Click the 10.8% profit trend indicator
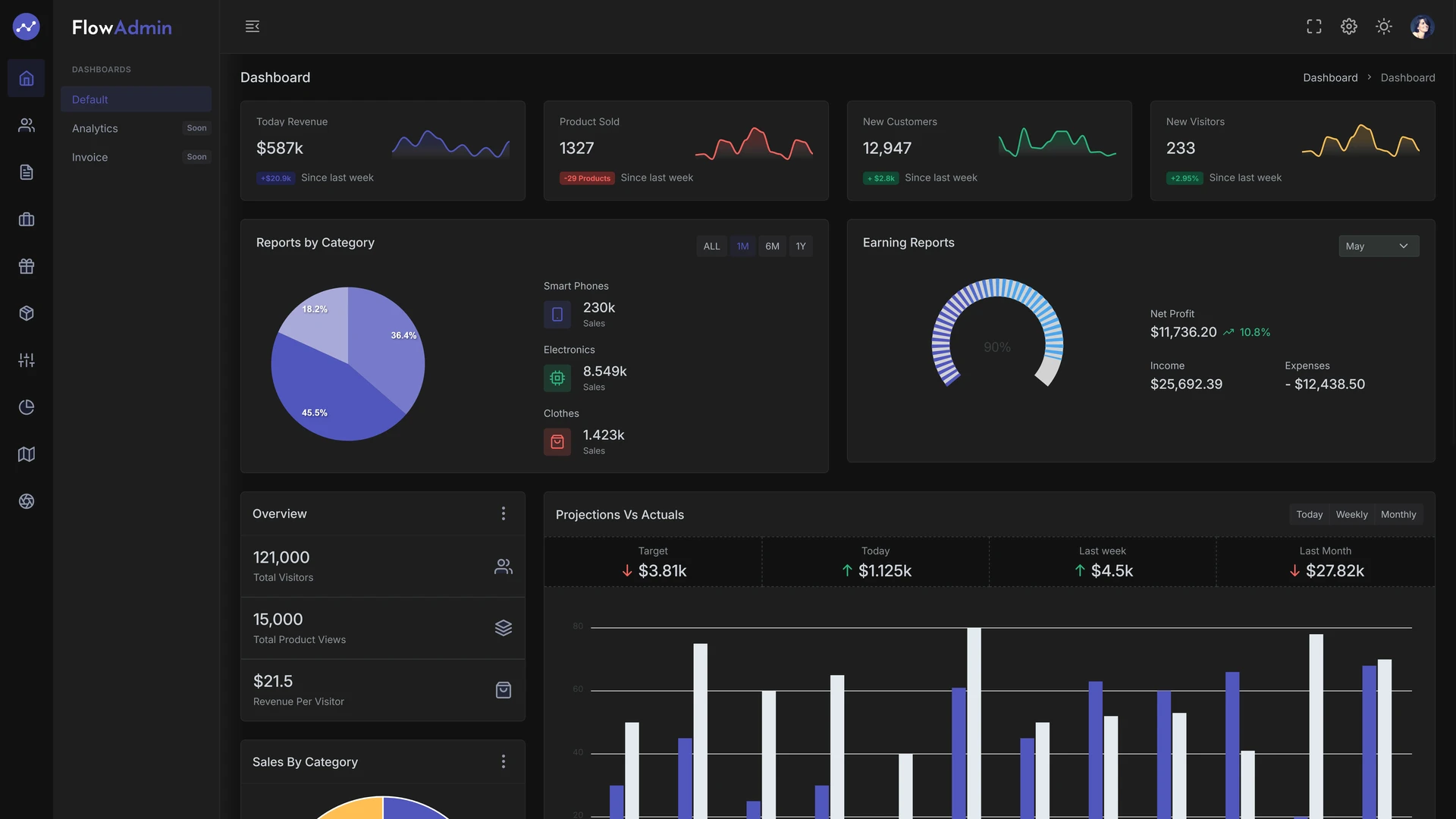This screenshot has width=1456, height=819. [1247, 332]
